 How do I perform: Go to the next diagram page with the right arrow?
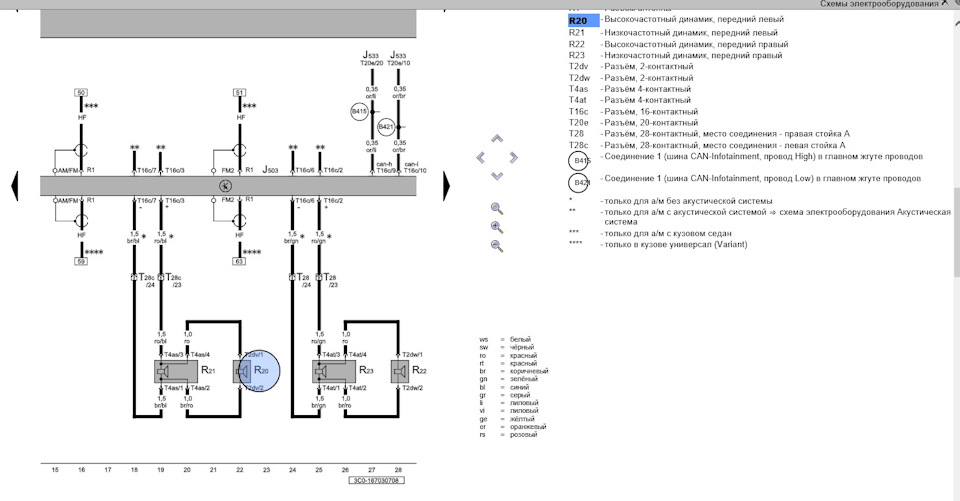point(448,185)
